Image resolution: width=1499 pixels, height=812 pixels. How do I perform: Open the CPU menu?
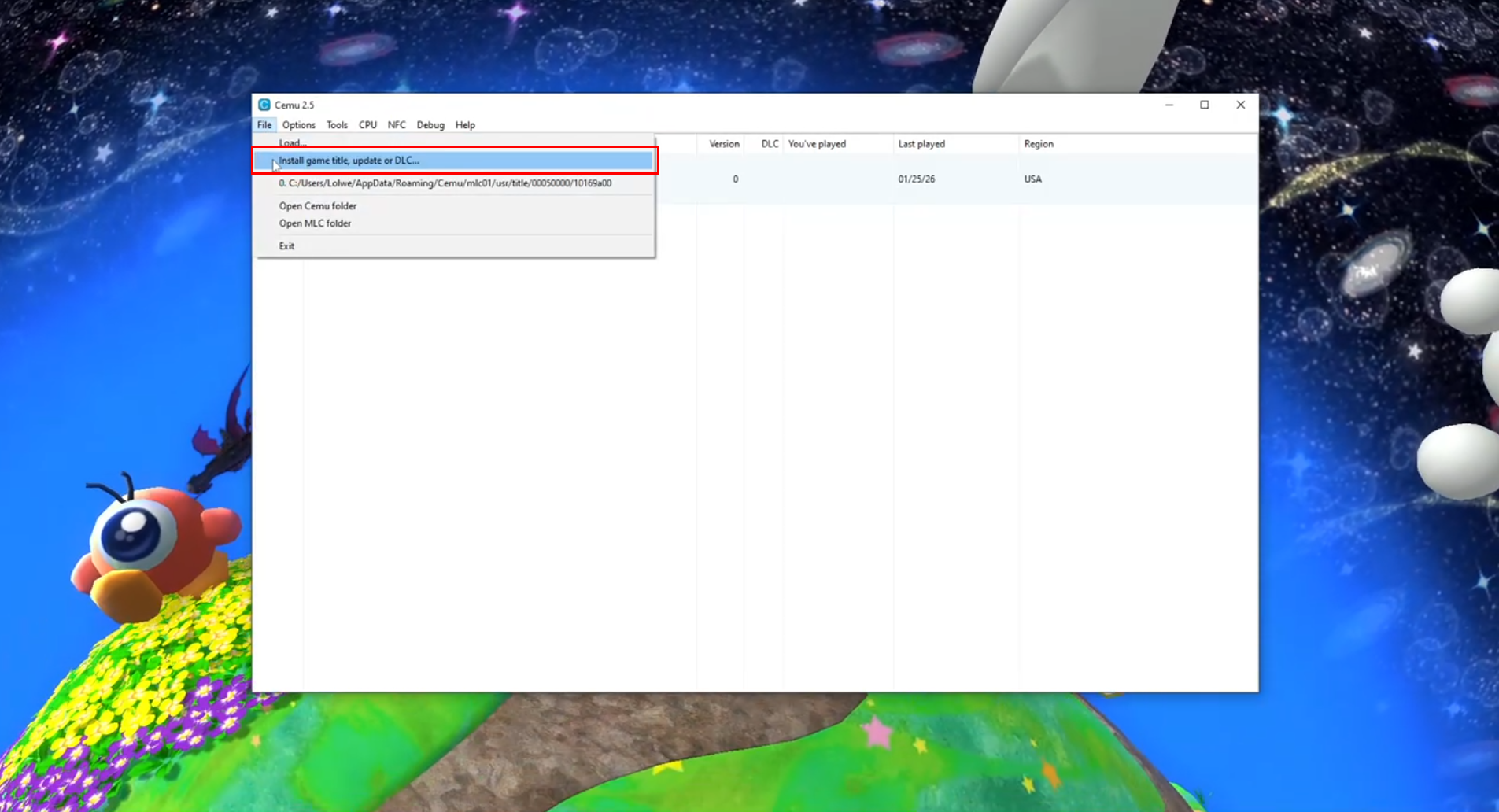(367, 124)
